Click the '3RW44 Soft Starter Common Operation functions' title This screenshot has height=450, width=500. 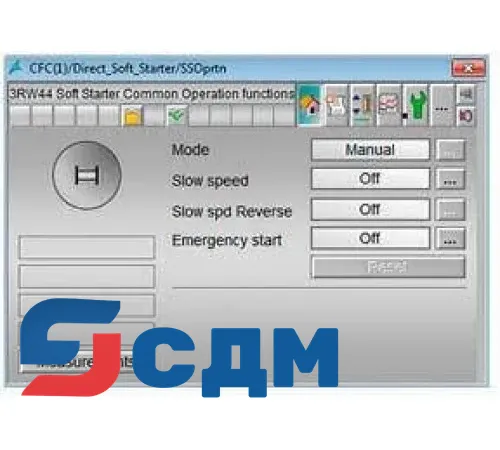tap(152, 94)
